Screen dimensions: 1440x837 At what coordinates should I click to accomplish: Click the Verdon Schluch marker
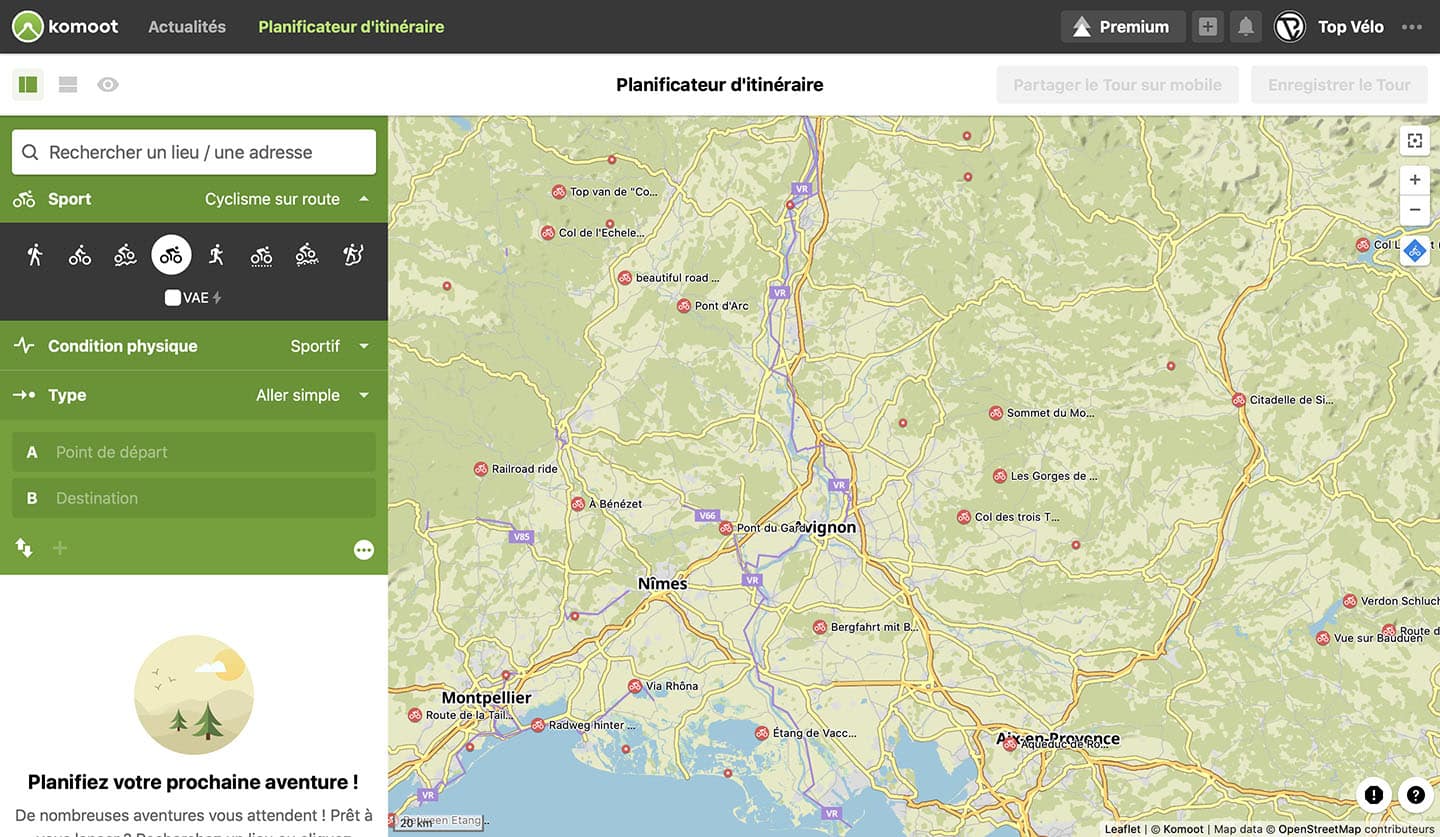(x=1350, y=601)
